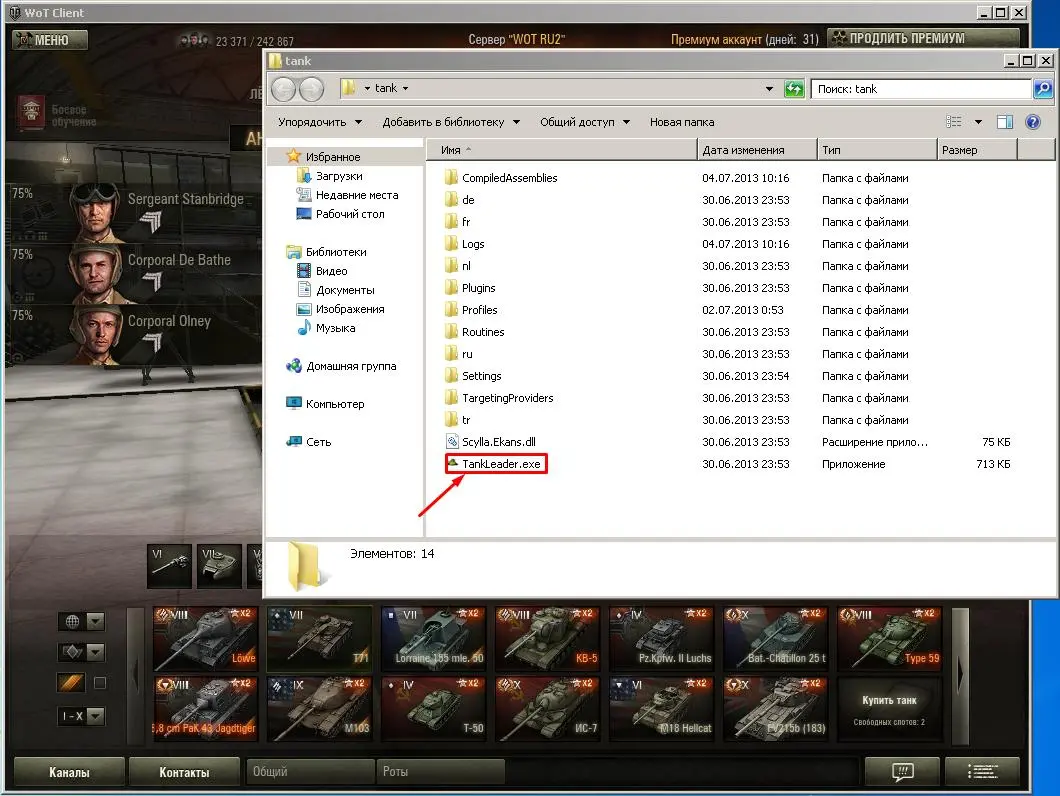Select the T71 tank in WoT carousel
Viewport: 1060px width, 796px height.
point(319,638)
